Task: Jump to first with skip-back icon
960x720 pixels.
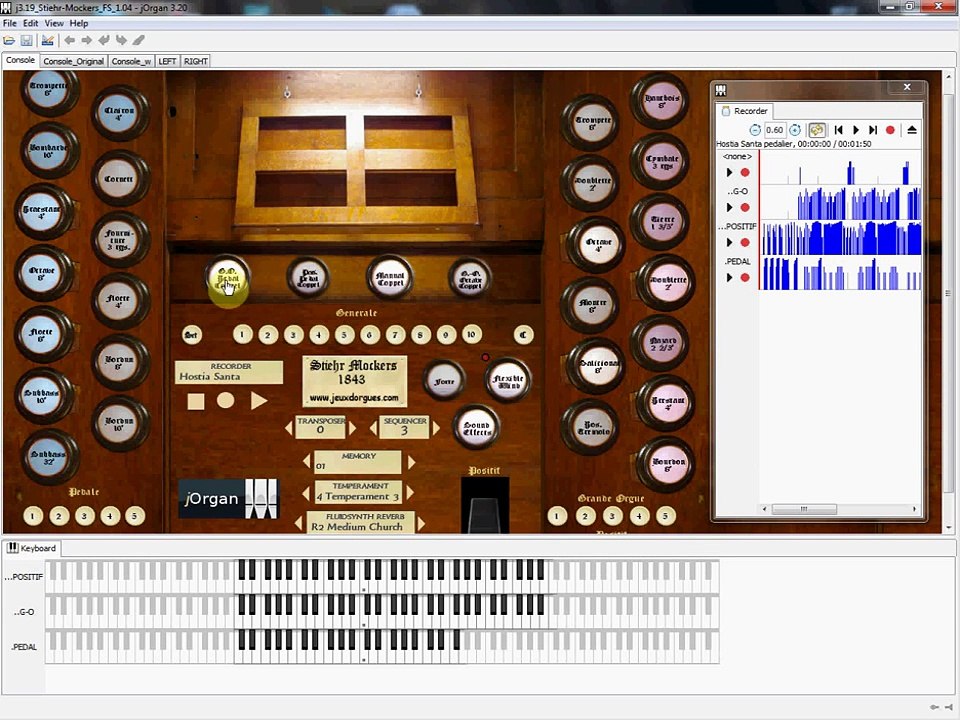Action: pos(839,130)
